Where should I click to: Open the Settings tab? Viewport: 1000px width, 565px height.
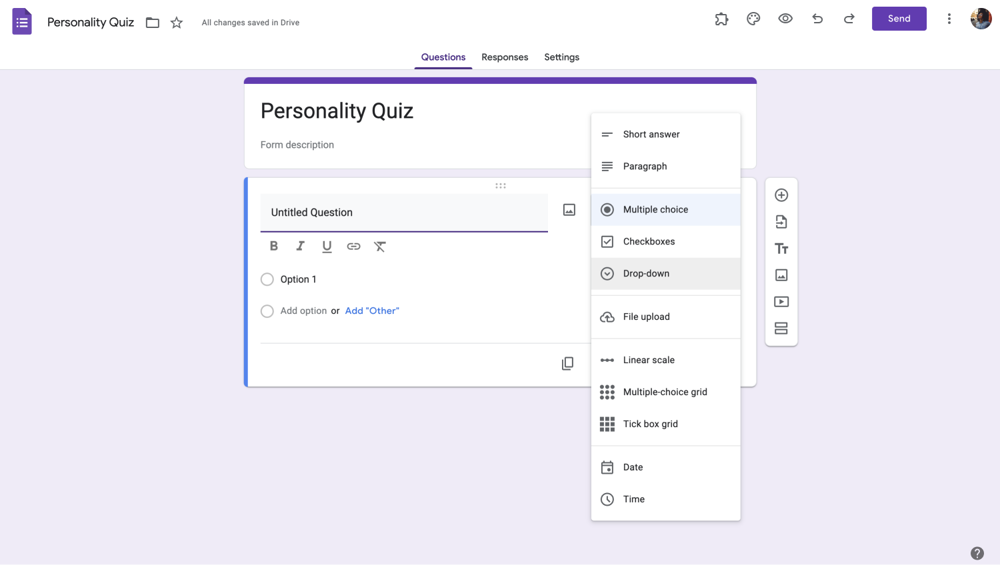click(562, 57)
